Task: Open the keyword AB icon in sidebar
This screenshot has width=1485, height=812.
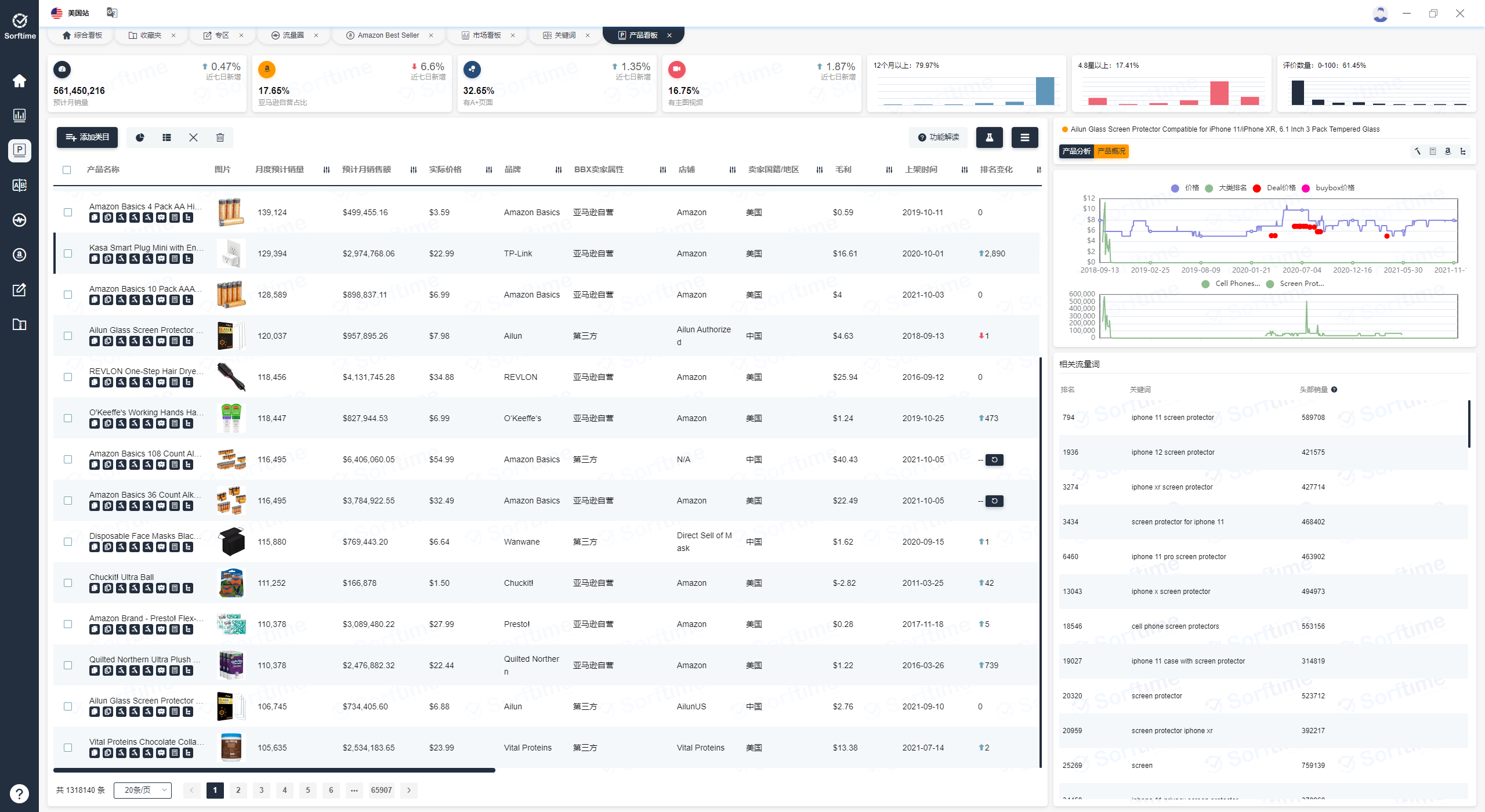Action: pyautogui.click(x=19, y=185)
